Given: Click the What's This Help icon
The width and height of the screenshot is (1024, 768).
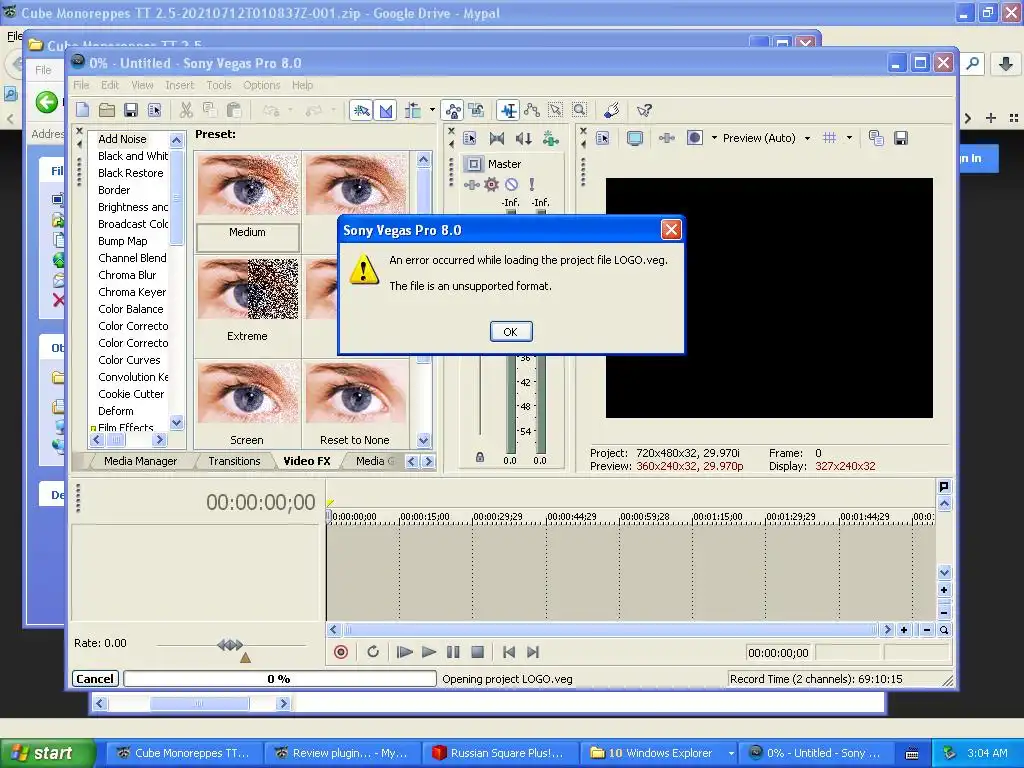Looking at the screenshot, I should (x=644, y=110).
